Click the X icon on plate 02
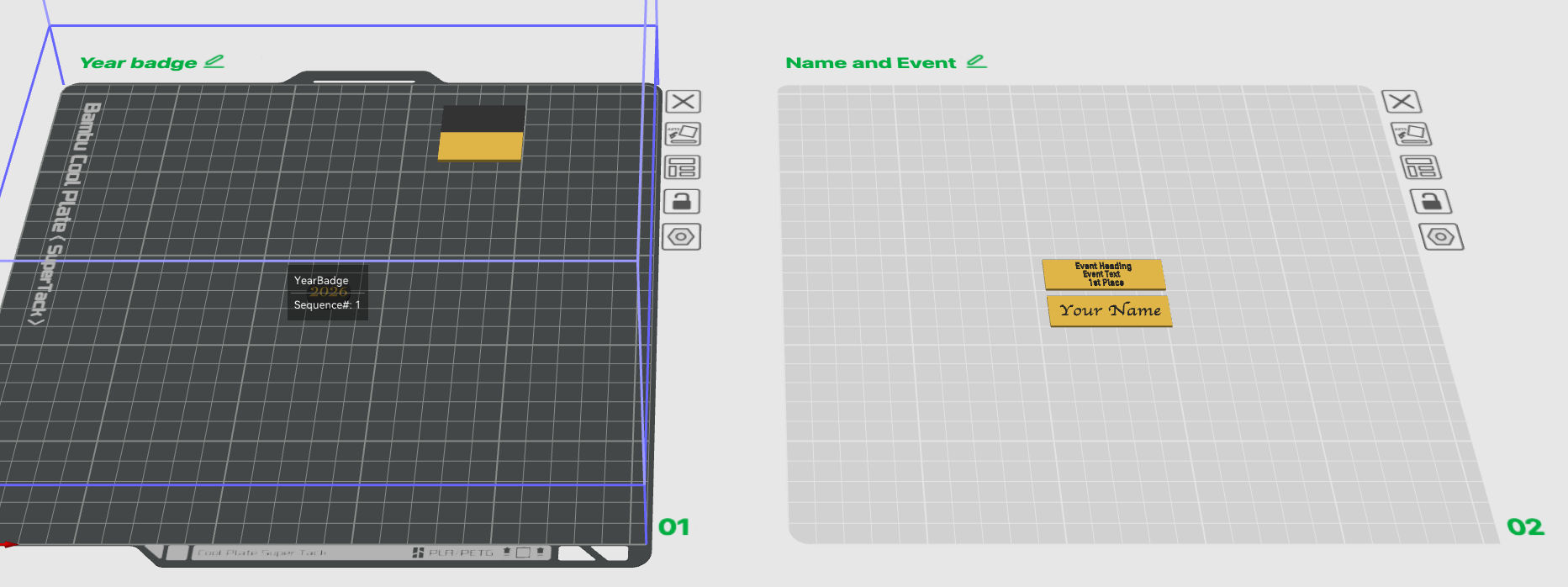The width and height of the screenshot is (1568, 587). [x=1402, y=102]
